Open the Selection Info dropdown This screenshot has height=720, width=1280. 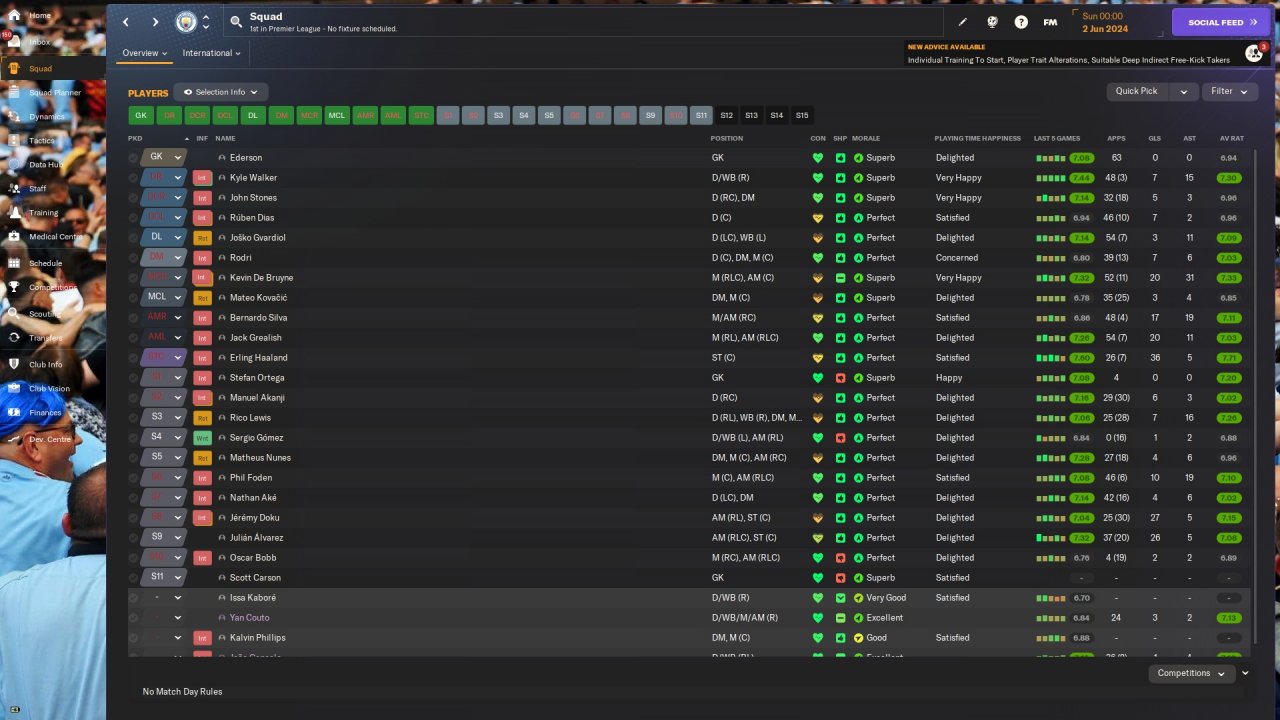coord(221,92)
